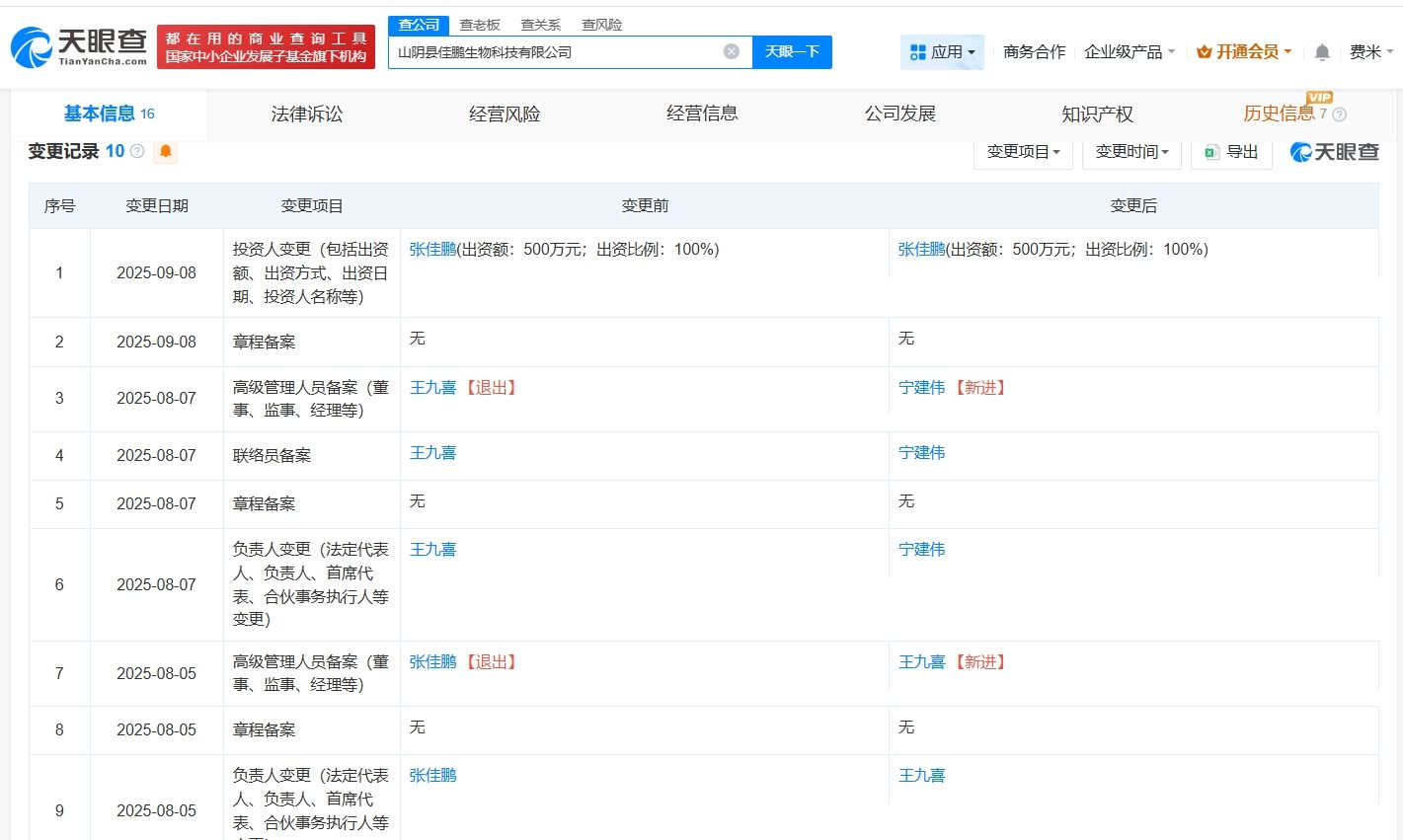Viewport: 1403px width, 840px height.
Task: Open the 变更项目 filter dropdown
Action: 1023,152
